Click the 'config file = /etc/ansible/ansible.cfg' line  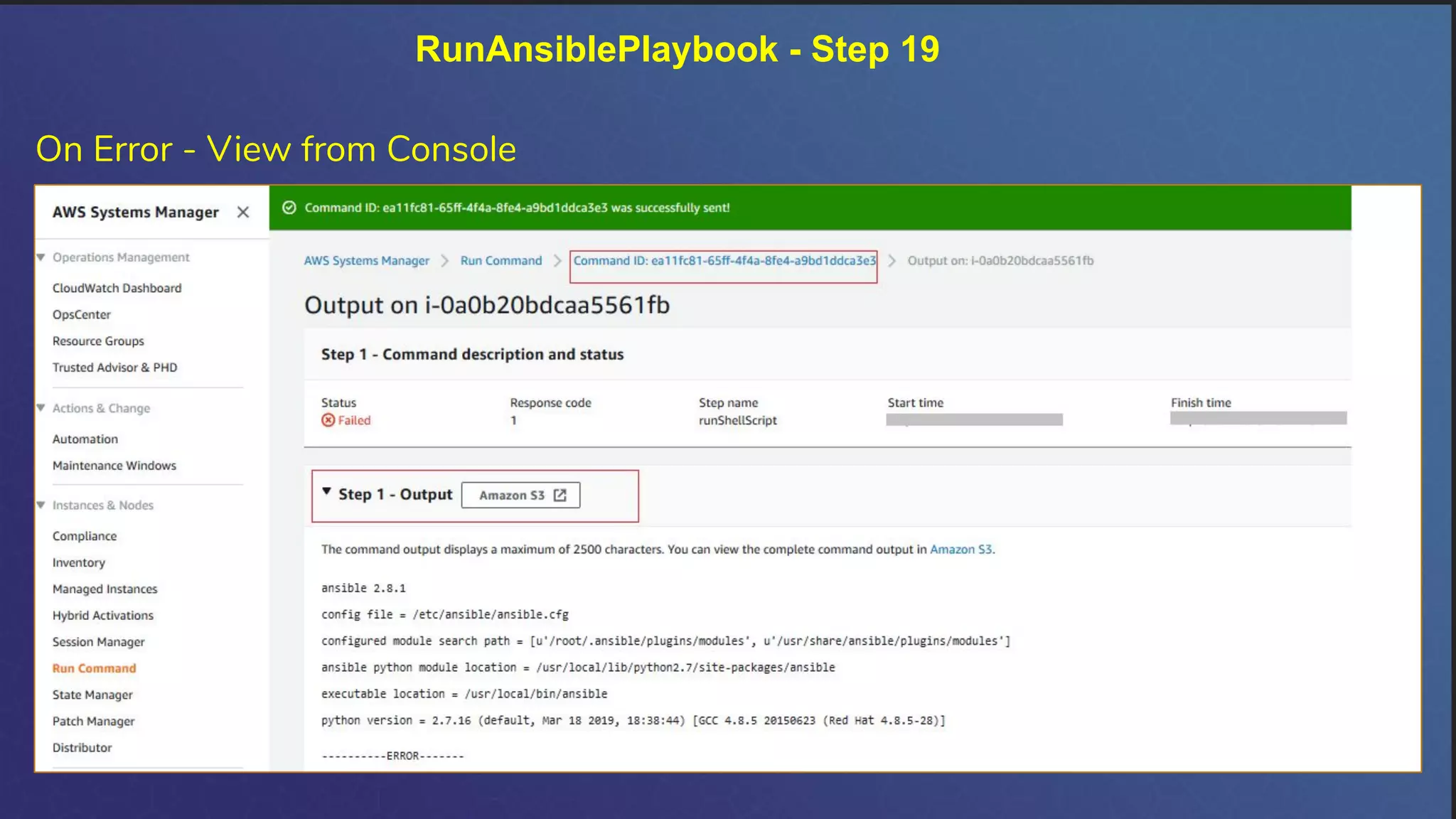click(445, 614)
